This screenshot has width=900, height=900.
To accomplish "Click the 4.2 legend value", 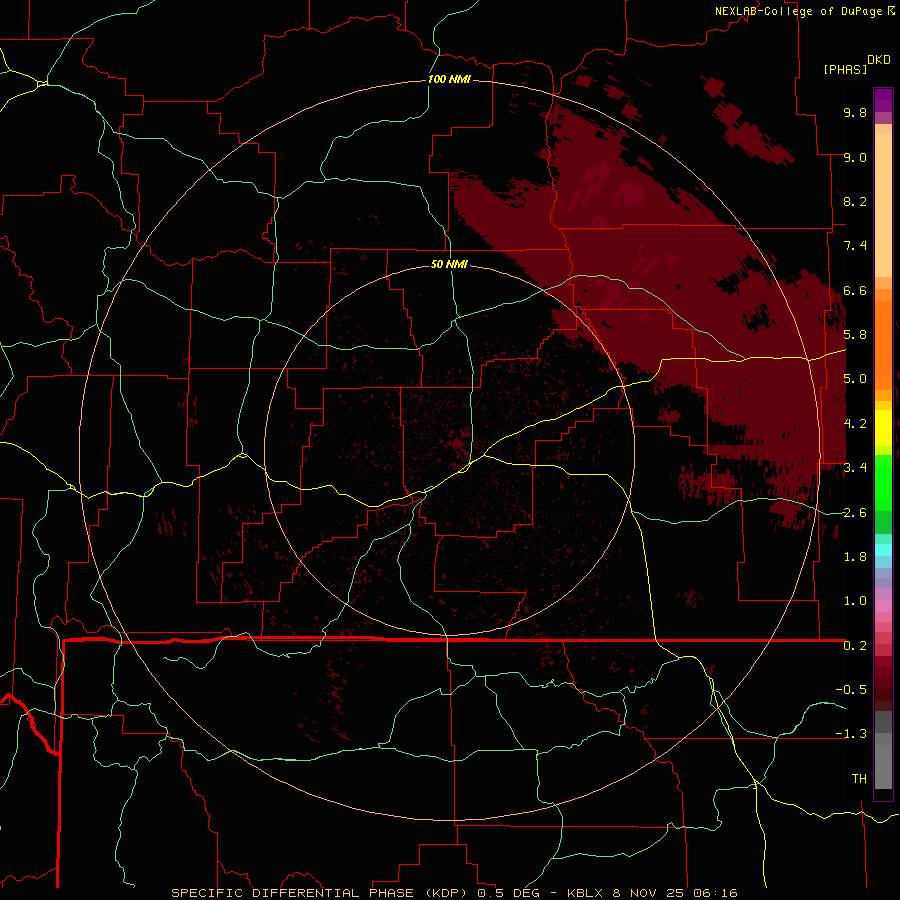I will 855,424.
